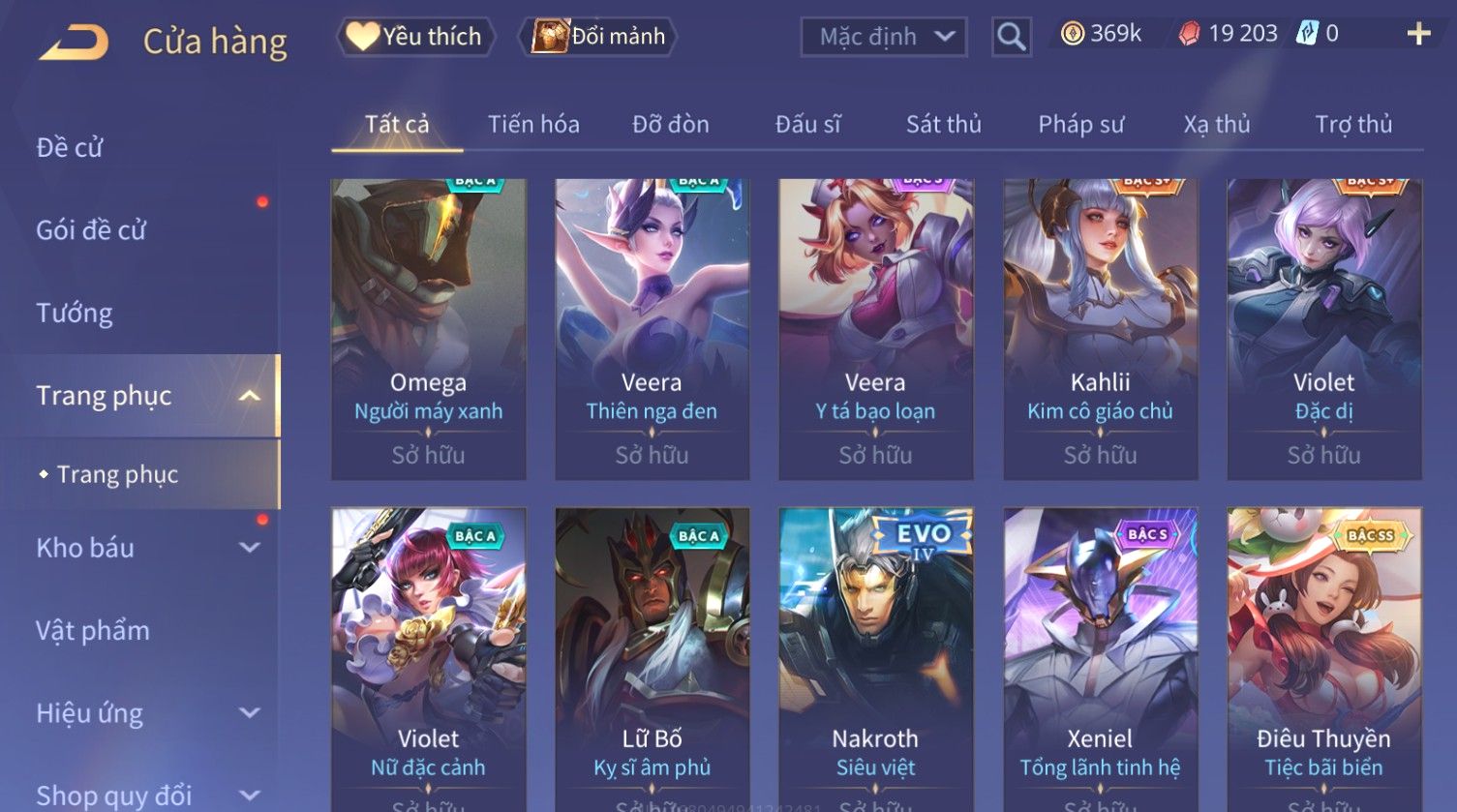Screen dimensions: 1457x812
Task: Open the Kahlii Kim cô giáo chủ skin card
Action: (1101, 329)
